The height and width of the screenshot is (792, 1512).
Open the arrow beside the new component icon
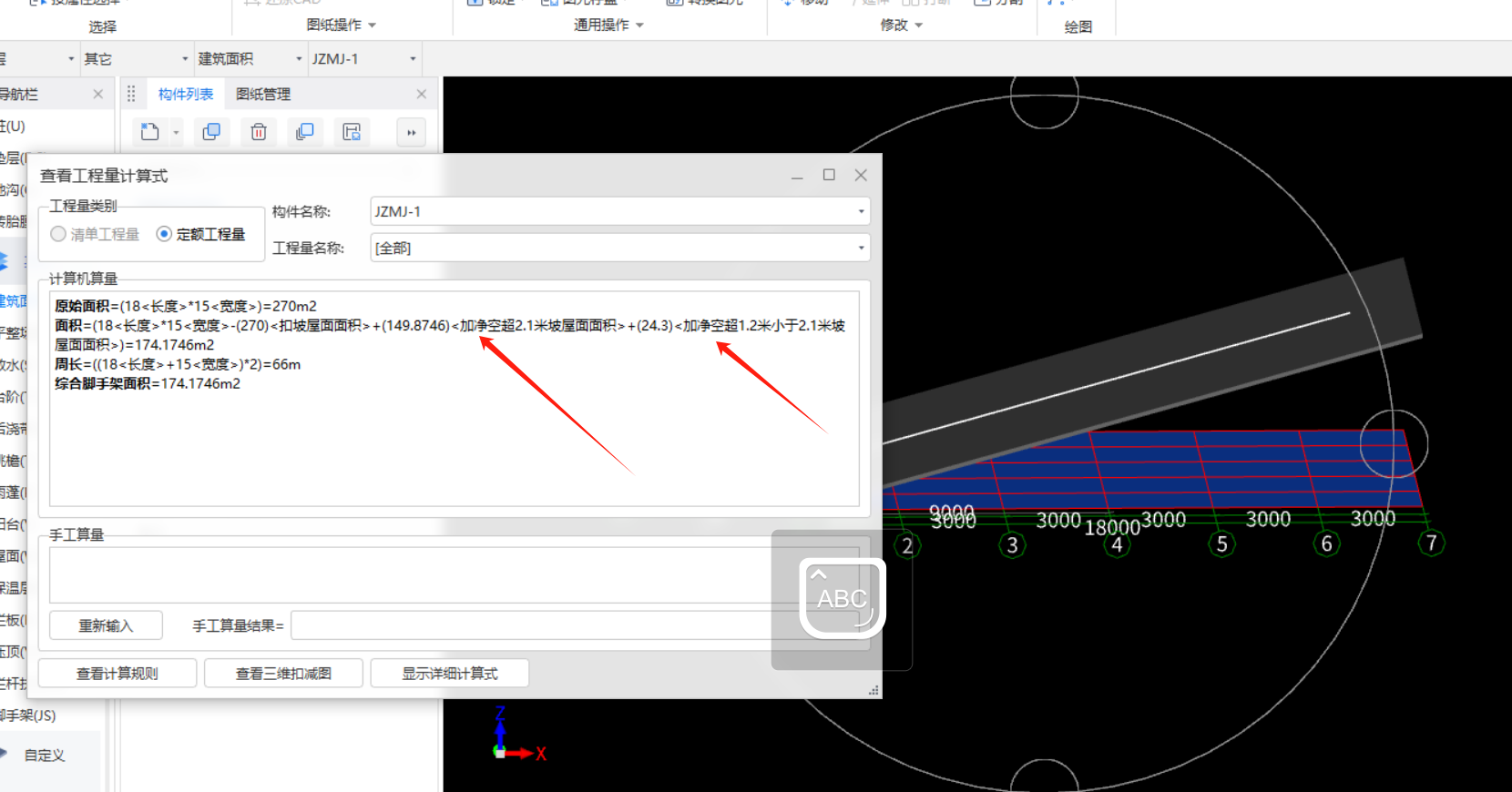(x=176, y=133)
